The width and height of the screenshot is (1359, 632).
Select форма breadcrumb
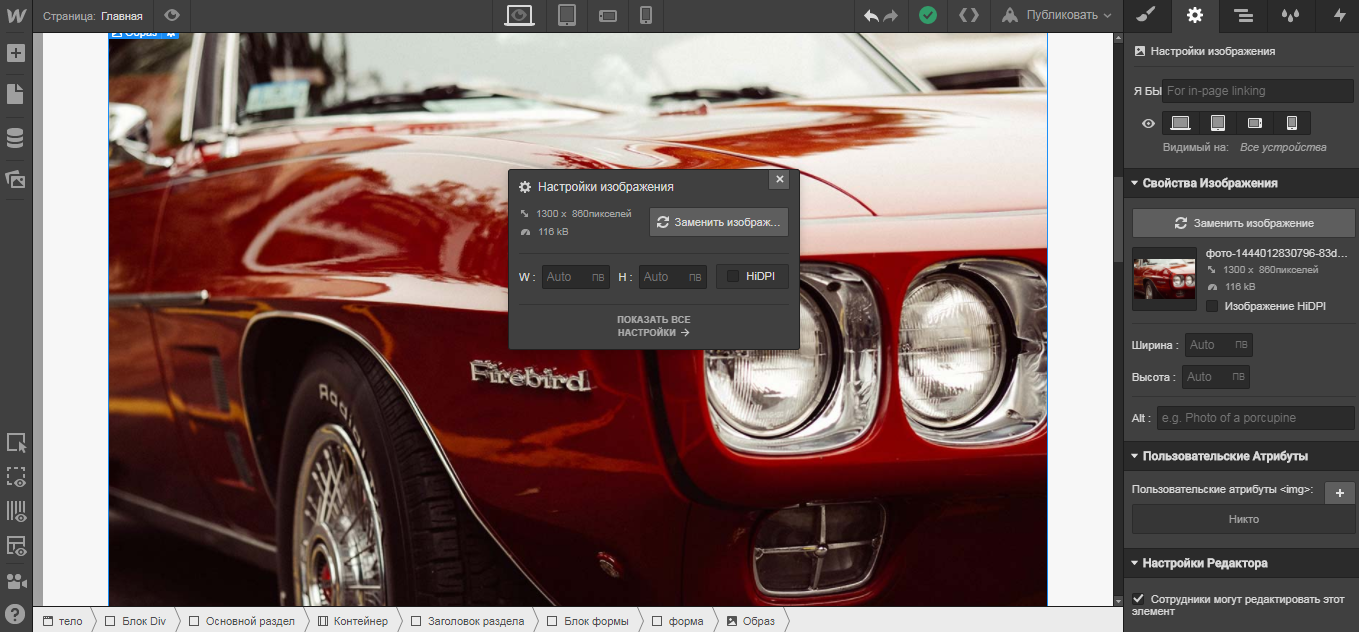click(x=677, y=621)
